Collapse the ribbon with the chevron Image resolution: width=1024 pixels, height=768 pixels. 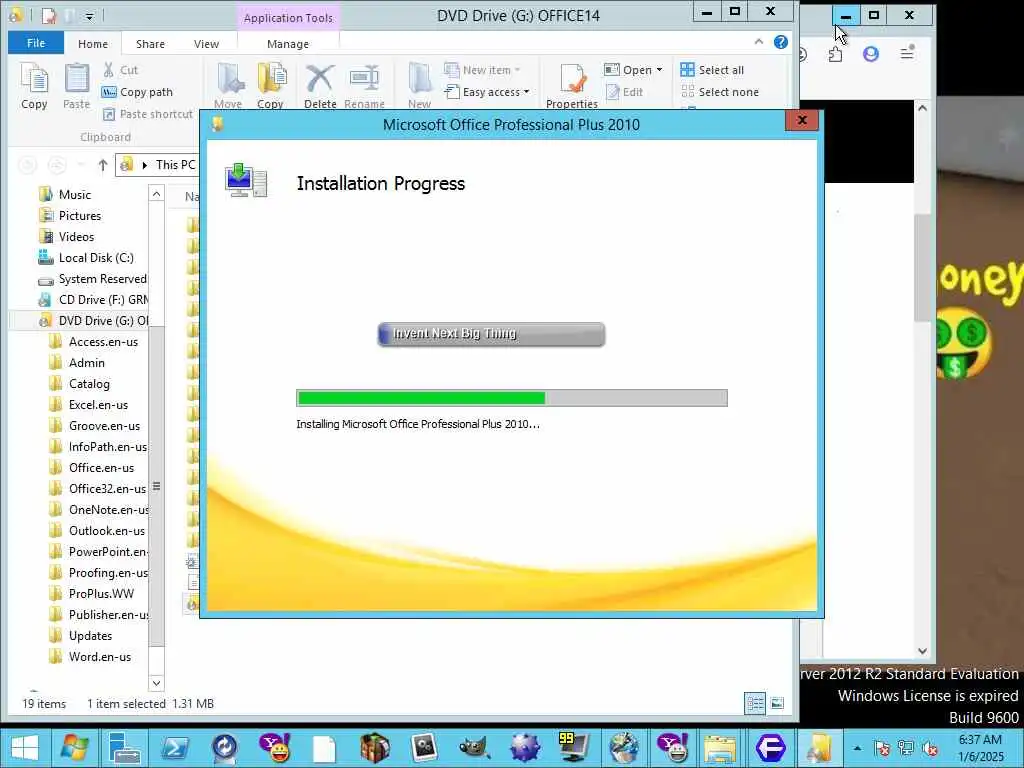point(759,42)
